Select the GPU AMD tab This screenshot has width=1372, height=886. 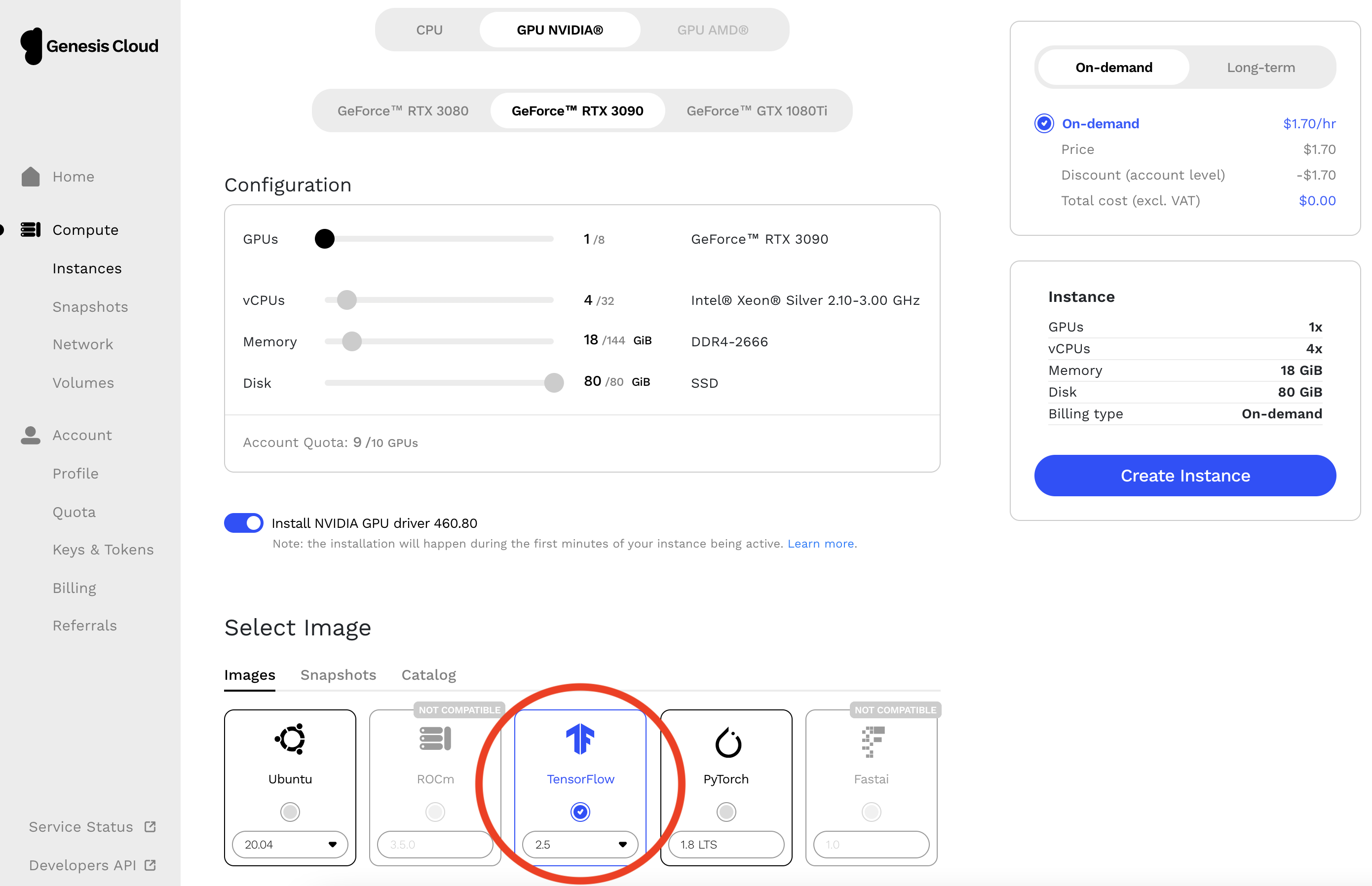(x=713, y=29)
